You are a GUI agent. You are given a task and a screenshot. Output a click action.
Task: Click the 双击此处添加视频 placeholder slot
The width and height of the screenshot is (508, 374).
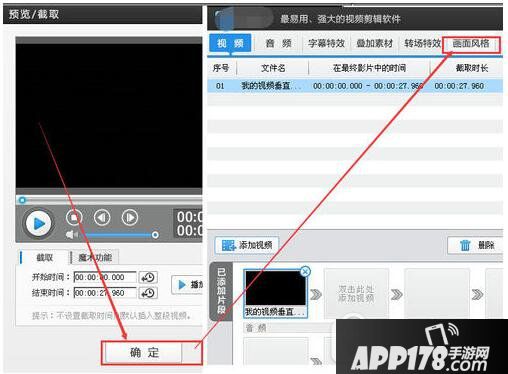pyautogui.click(x=356, y=293)
